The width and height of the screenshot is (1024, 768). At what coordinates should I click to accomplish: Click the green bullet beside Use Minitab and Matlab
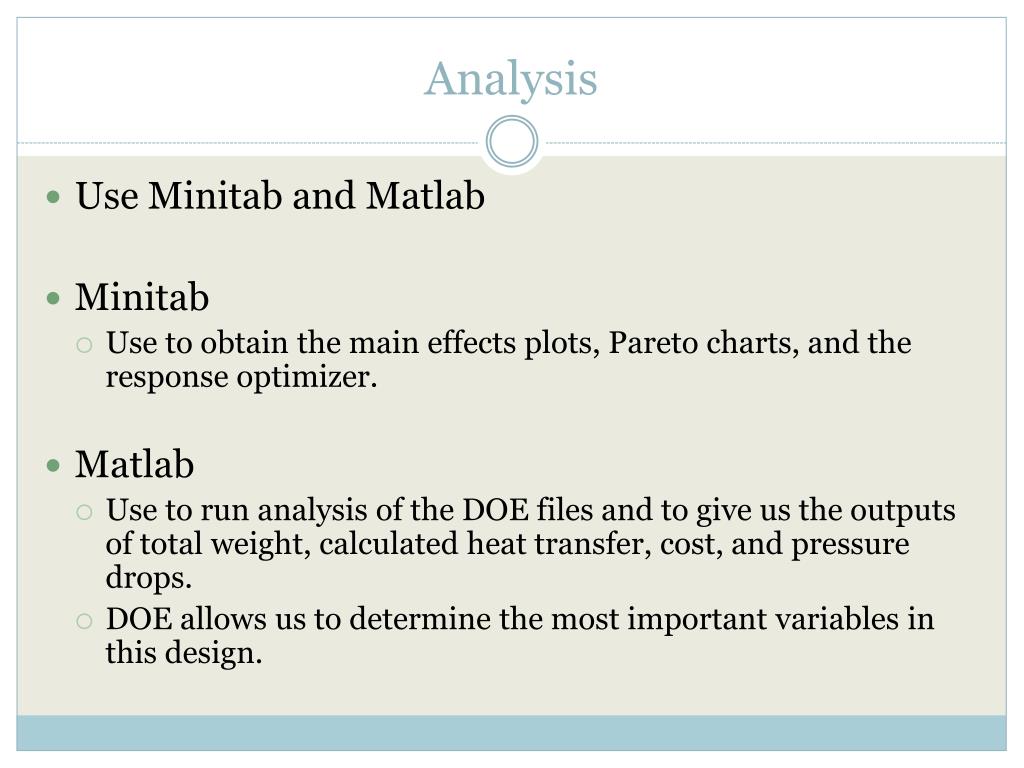(x=54, y=197)
